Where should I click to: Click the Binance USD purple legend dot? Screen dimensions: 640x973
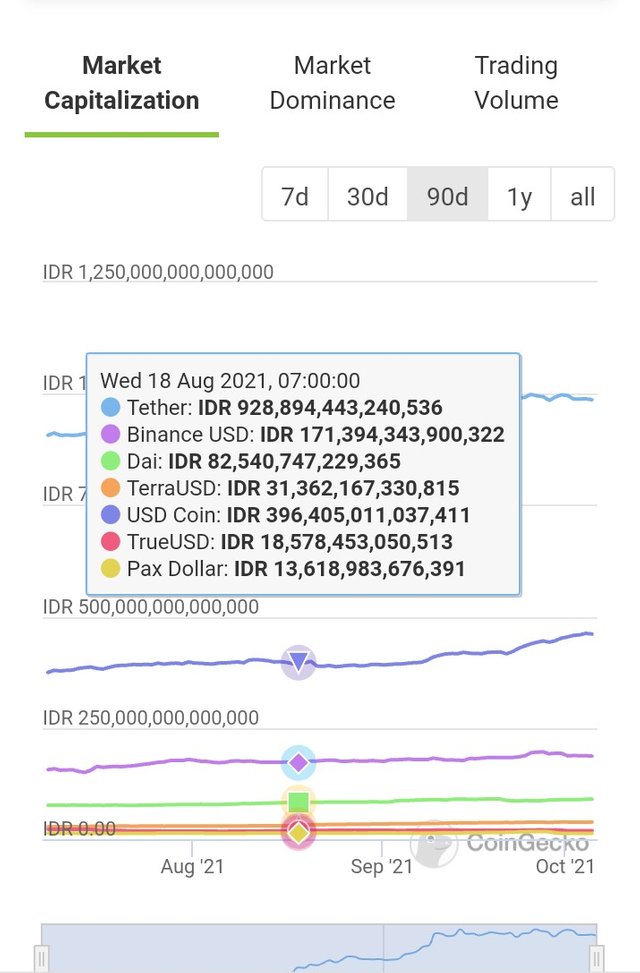click(x=110, y=434)
